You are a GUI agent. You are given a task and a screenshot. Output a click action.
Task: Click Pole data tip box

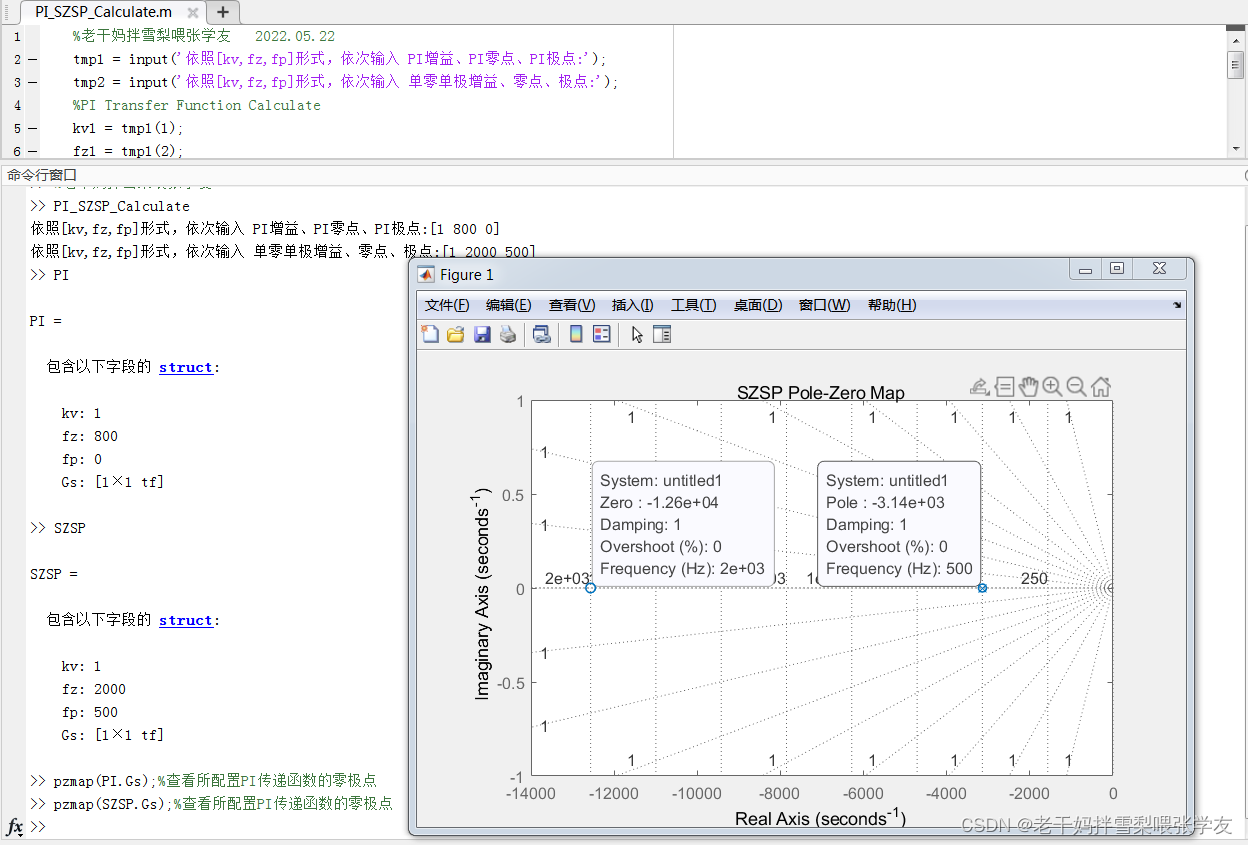click(899, 524)
